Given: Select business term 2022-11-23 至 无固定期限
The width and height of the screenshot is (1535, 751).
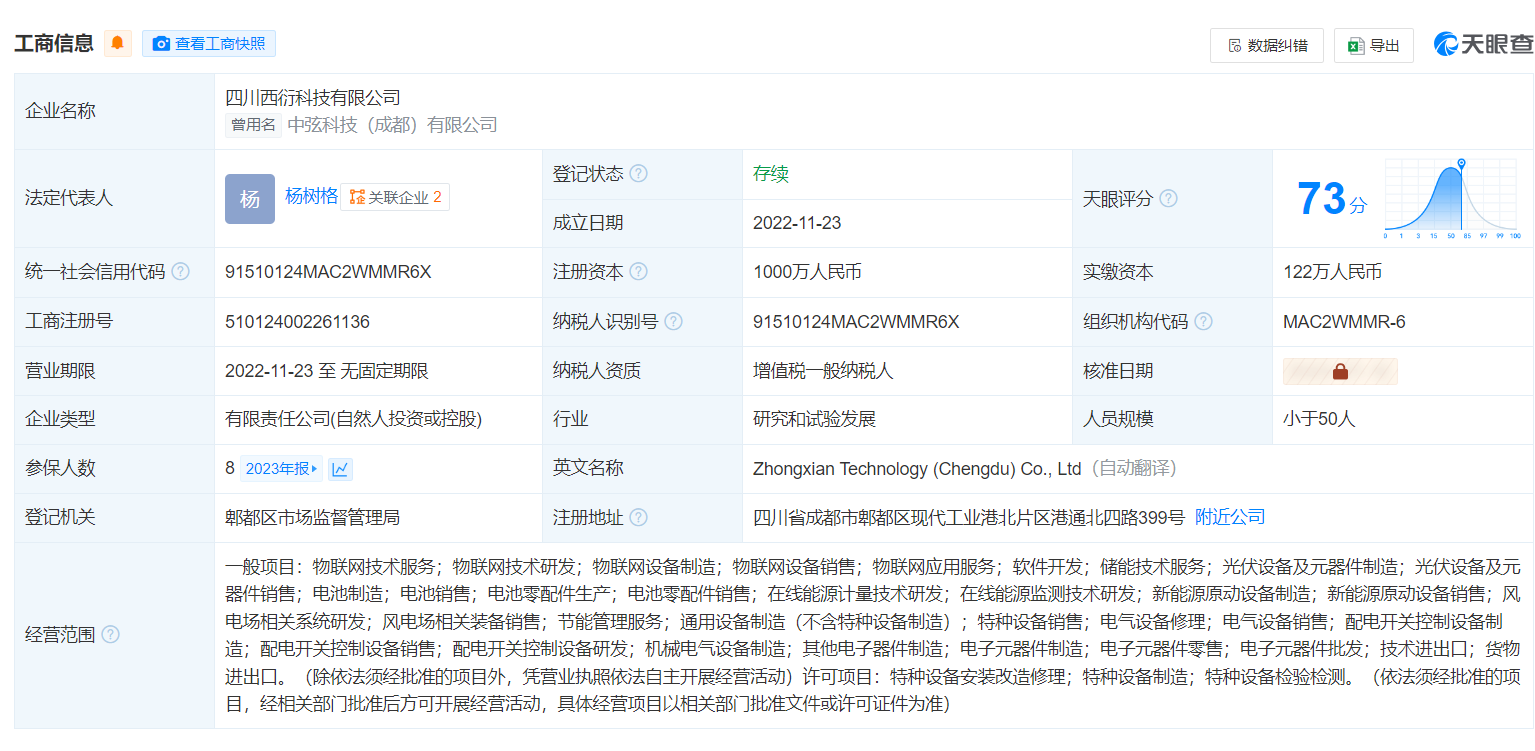Looking at the screenshot, I should coord(327,371).
